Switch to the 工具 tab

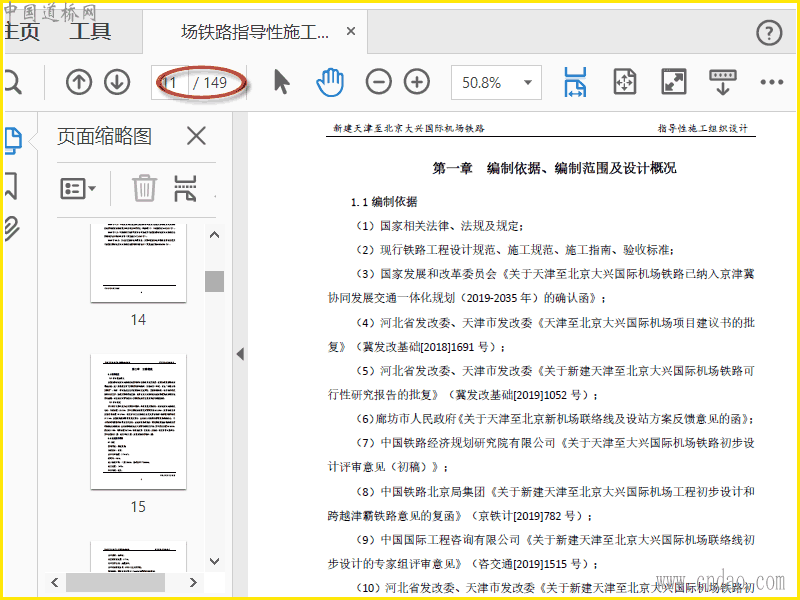(90, 31)
